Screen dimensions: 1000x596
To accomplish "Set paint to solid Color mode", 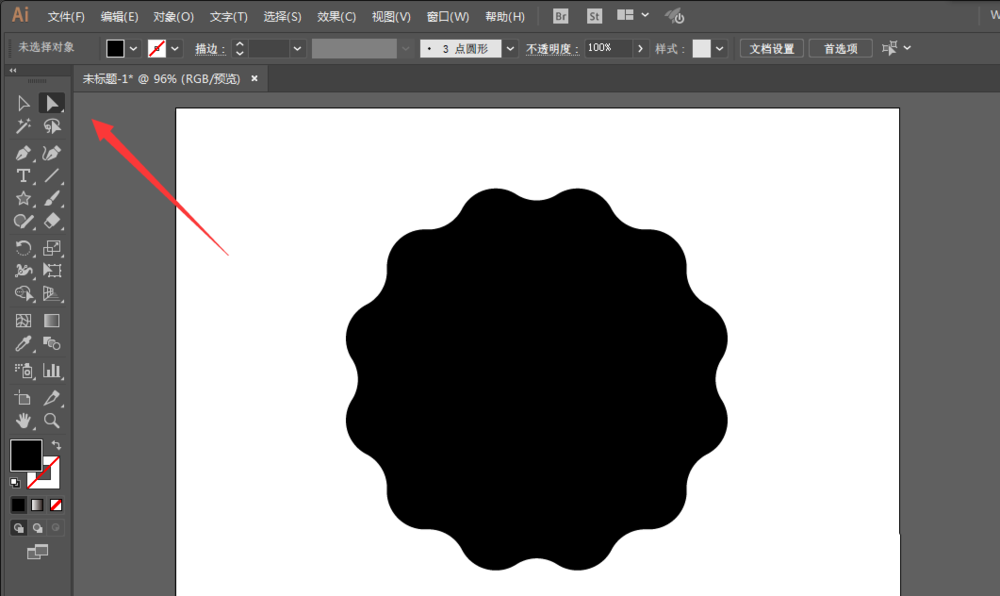I will [18, 505].
